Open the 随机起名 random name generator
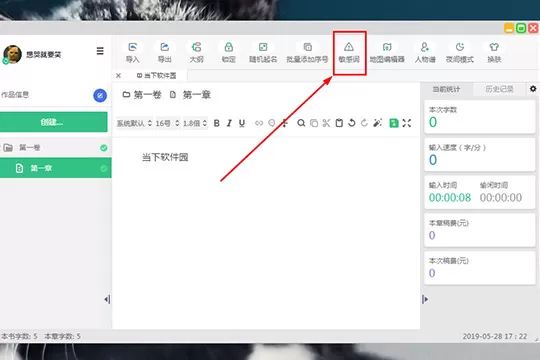Viewport: 540px width, 360px height. coord(263,53)
